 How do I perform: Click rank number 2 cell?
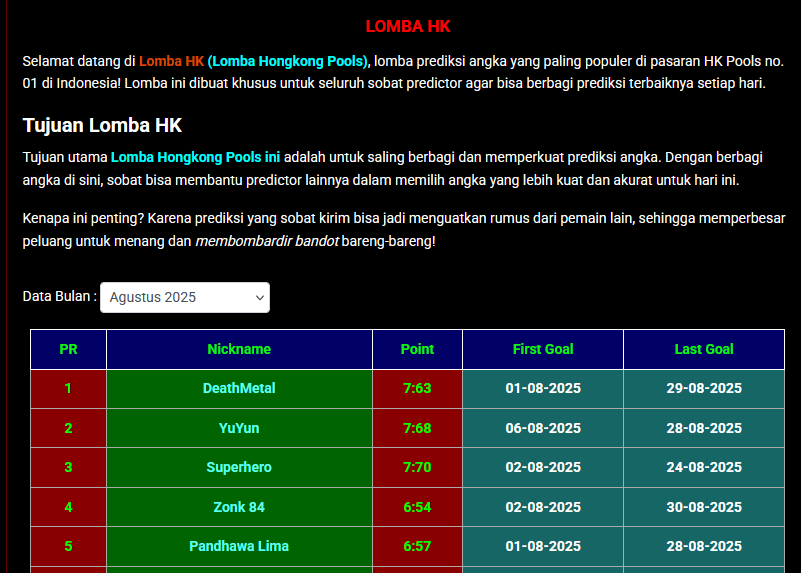point(68,428)
